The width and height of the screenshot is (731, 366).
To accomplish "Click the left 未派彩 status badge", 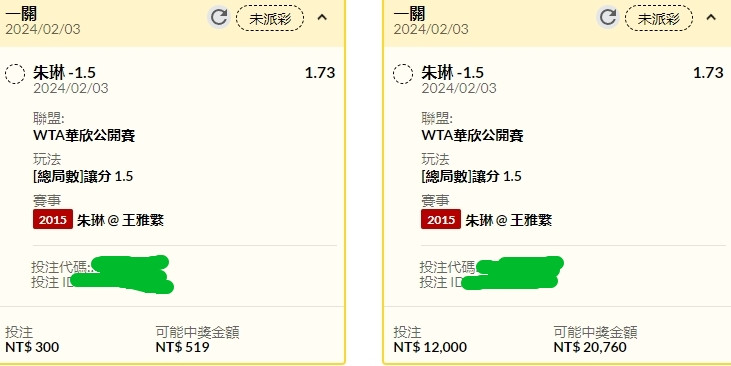I will pos(270,19).
